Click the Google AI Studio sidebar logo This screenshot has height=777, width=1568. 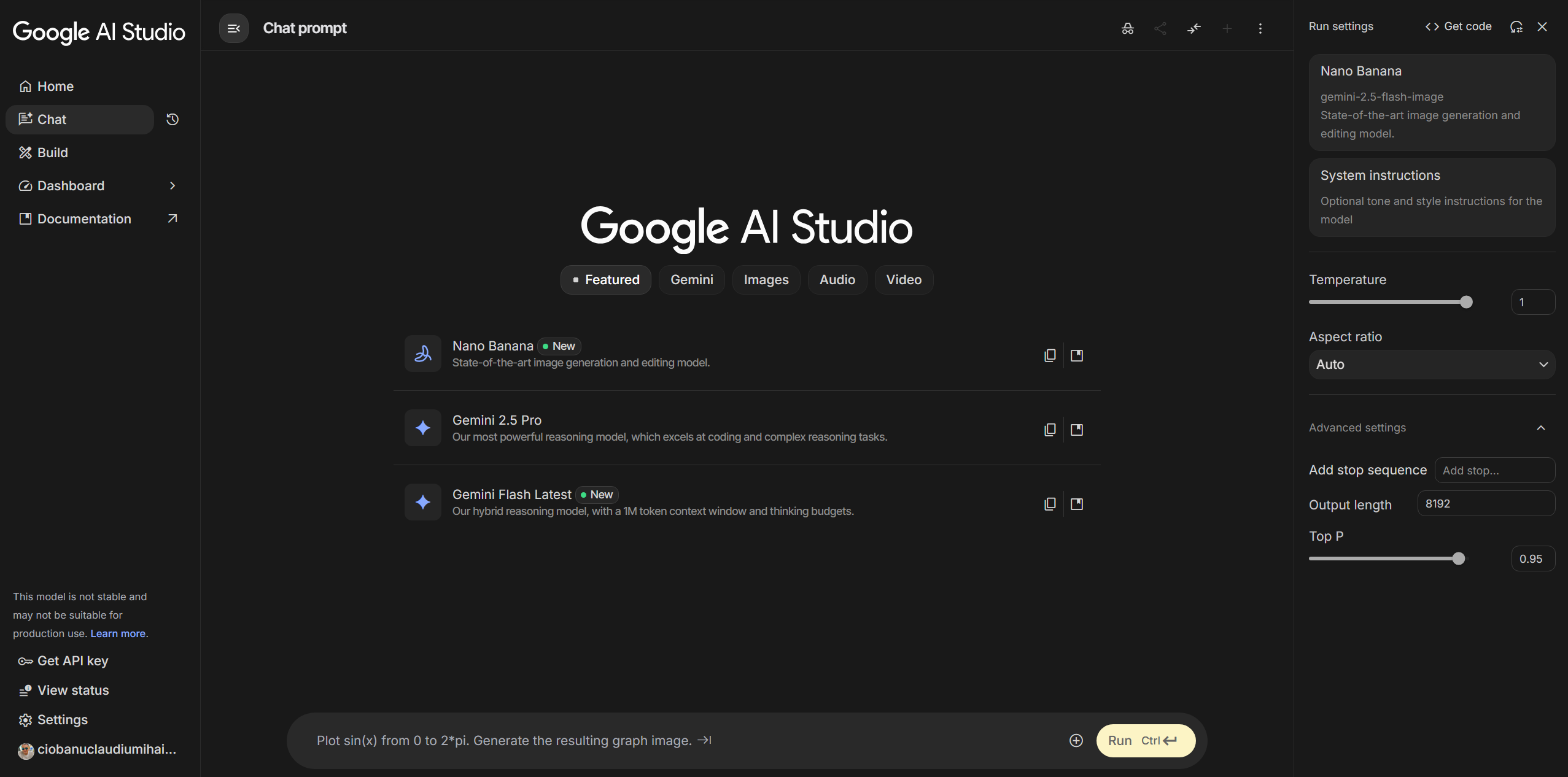coord(99,31)
